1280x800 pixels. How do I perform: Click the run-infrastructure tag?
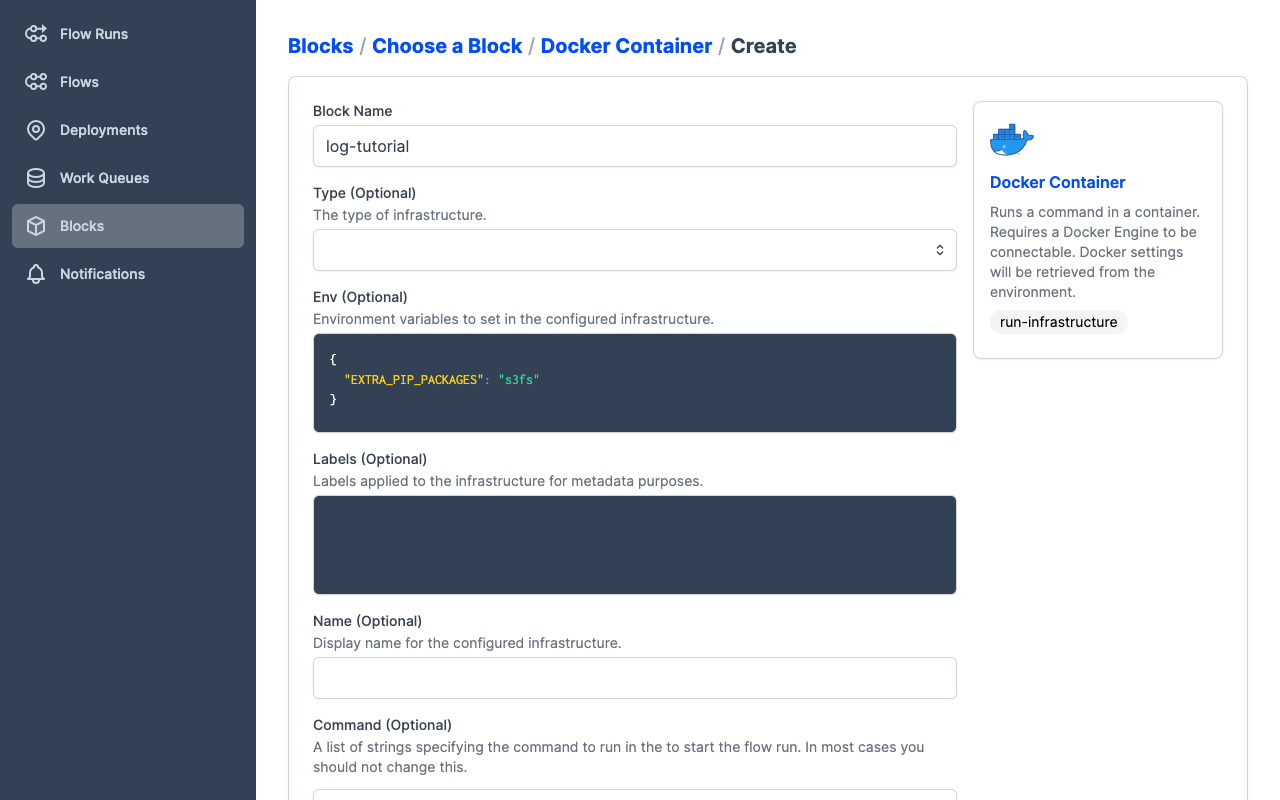1058,322
